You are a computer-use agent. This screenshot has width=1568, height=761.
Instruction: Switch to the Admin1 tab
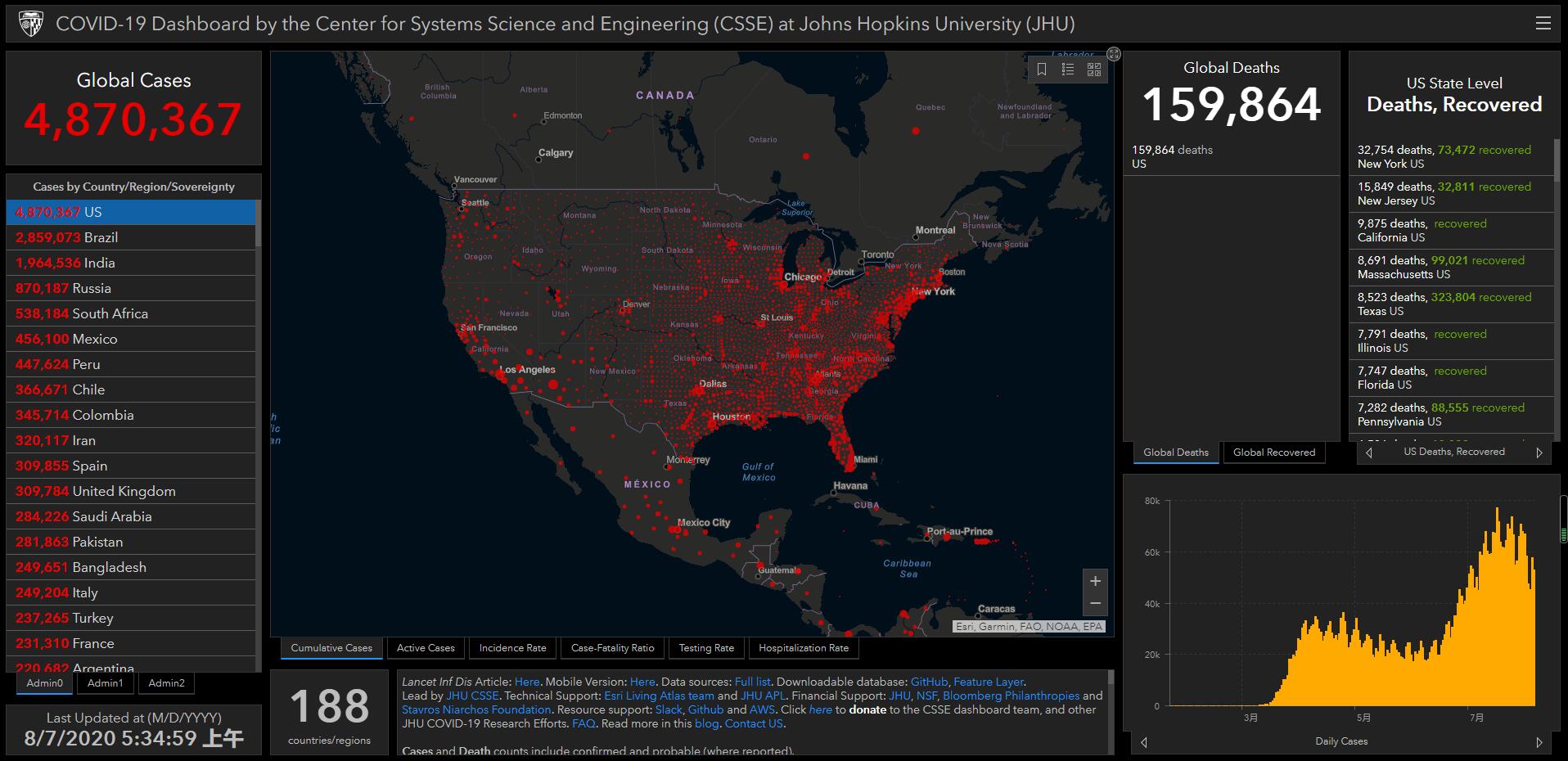(x=106, y=683)
